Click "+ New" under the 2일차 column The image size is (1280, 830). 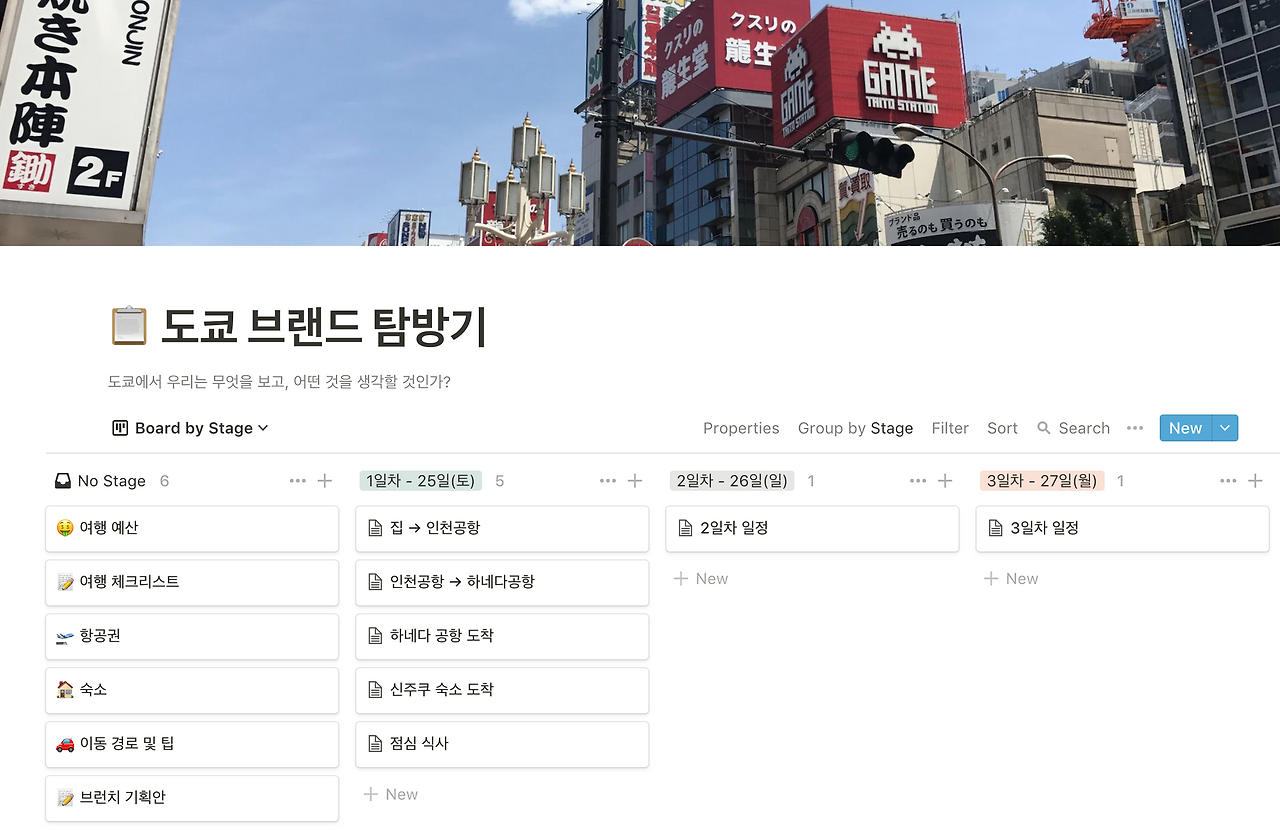tap(700, 578)
